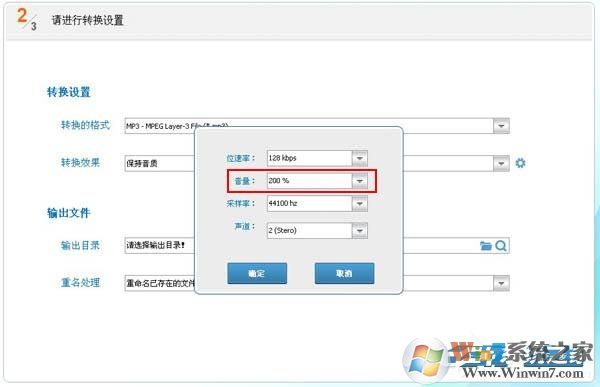The height and width of the screenshot is (387, 600).
Task: Open effect settings gear icon
Action: coord(520,163)
